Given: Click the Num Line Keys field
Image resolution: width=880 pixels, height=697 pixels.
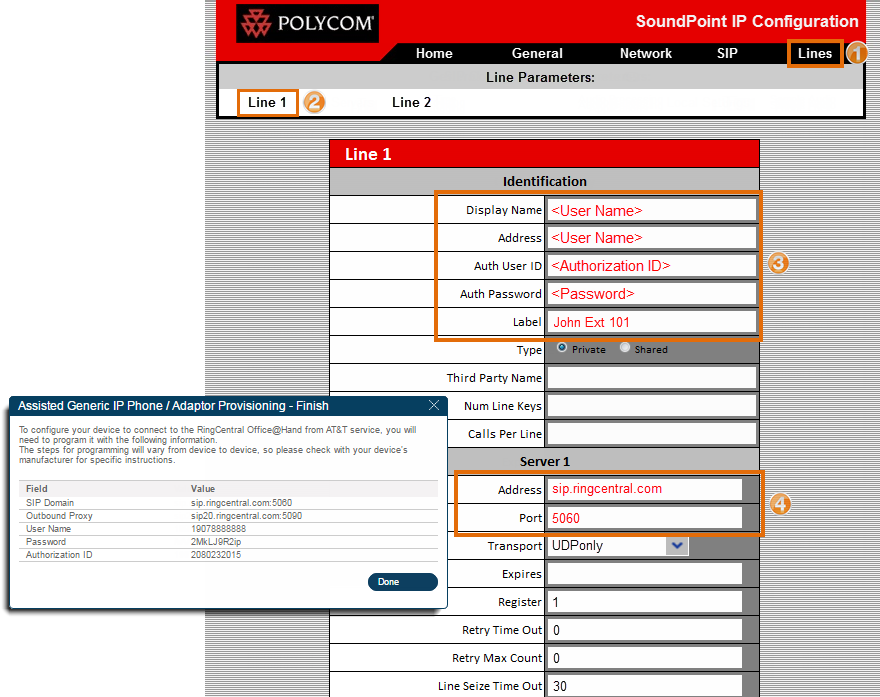Looking at the screenshot, I should coord(652,406).
